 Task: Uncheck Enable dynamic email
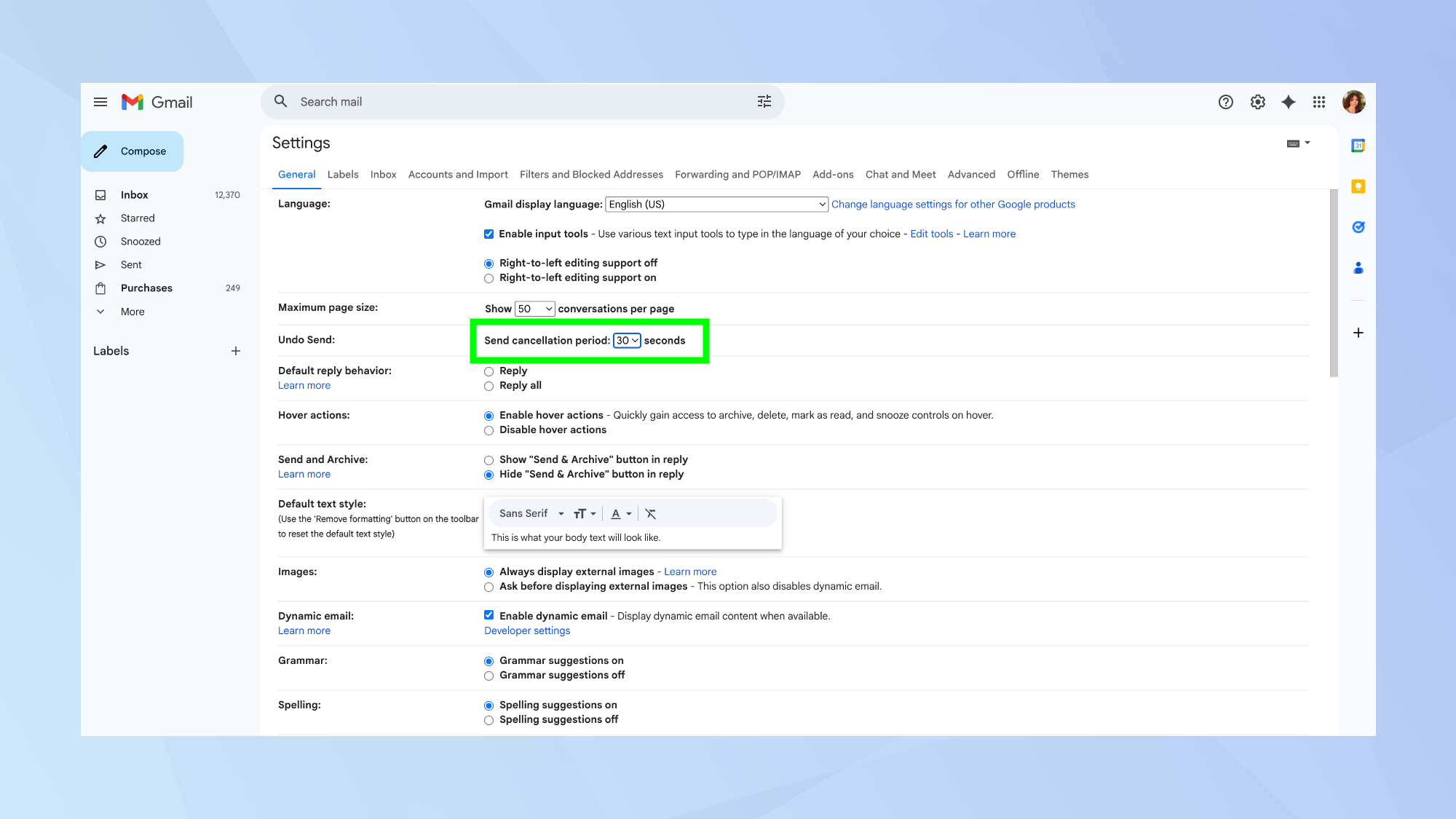488,615
